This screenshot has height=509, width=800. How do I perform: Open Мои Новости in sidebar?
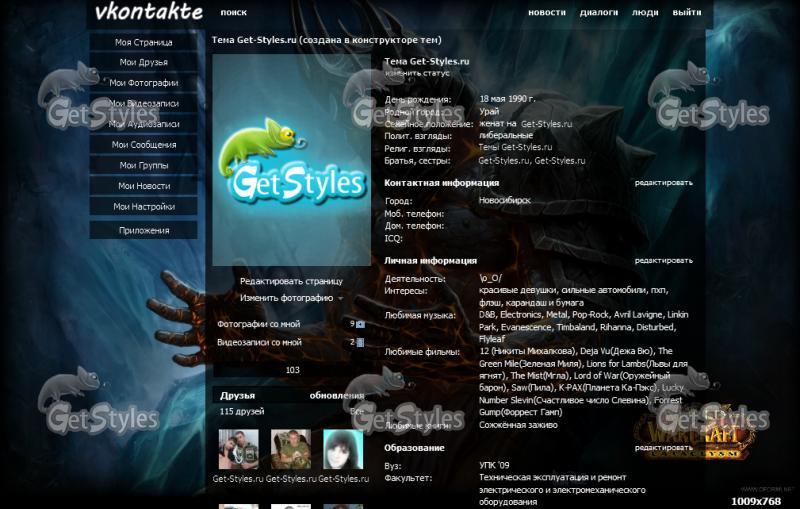[143, 186]
